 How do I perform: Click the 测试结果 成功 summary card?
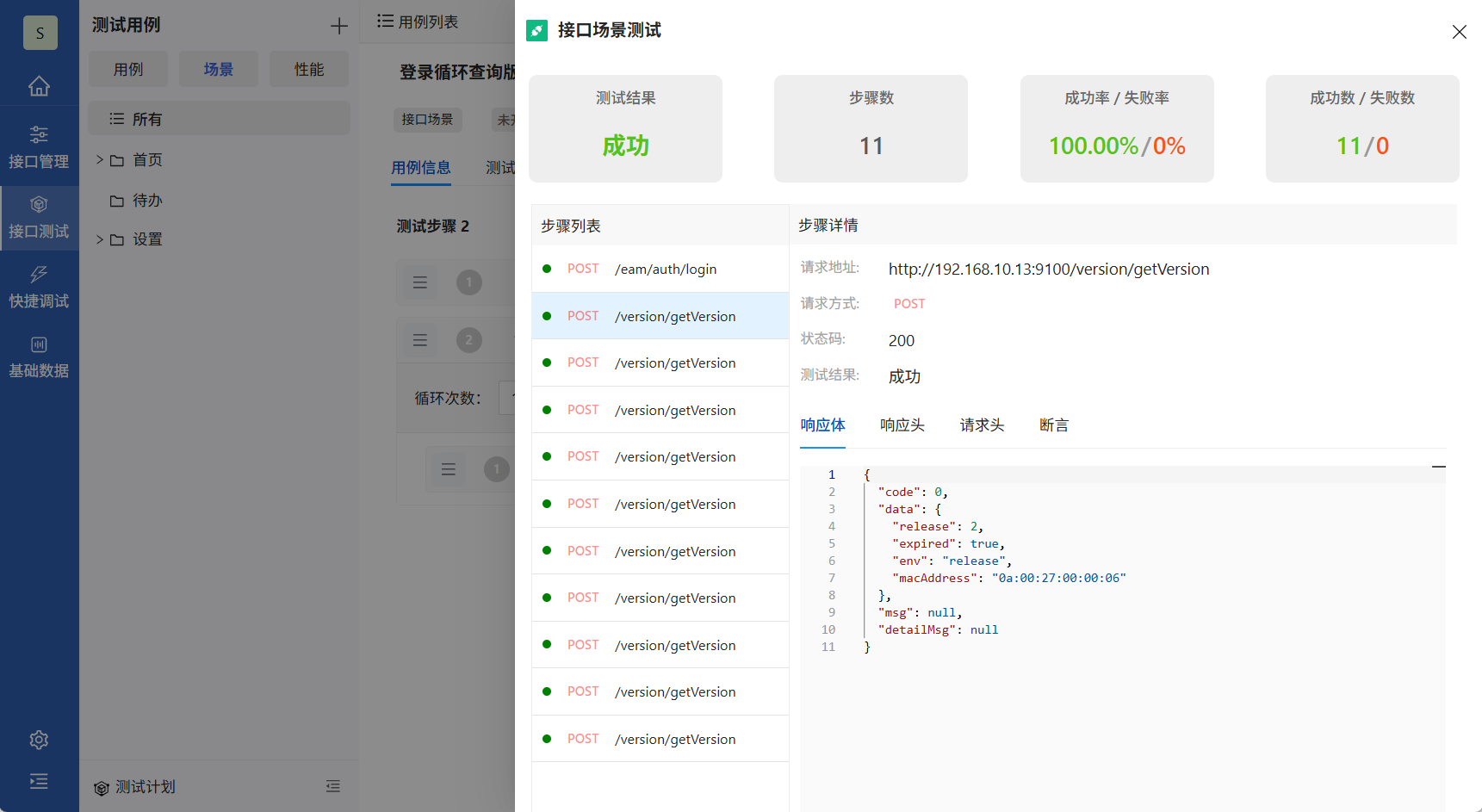[x=625, y=128]
